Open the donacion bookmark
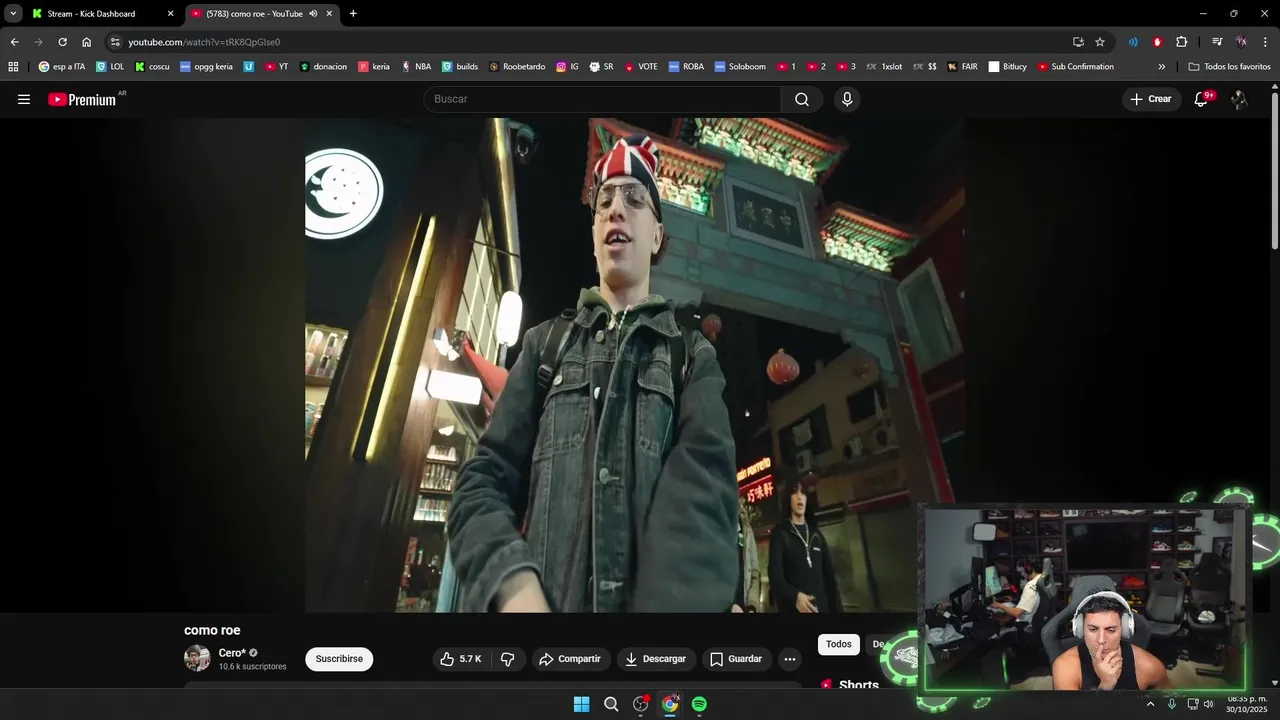 [323, 67]
